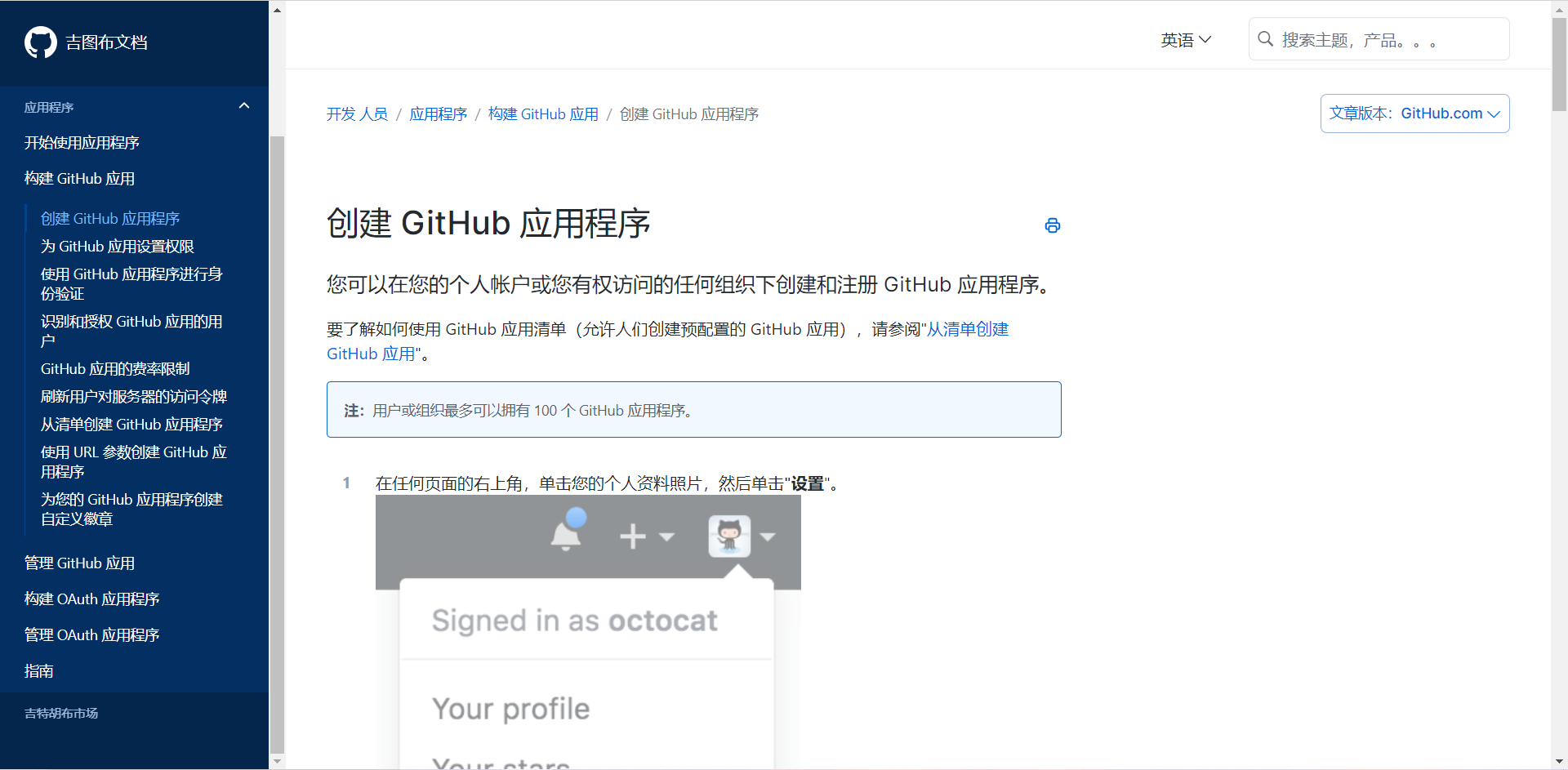Open 指南 sidebar section
The width and height of the screenshot is (1568, 770).
coord(38,671)
